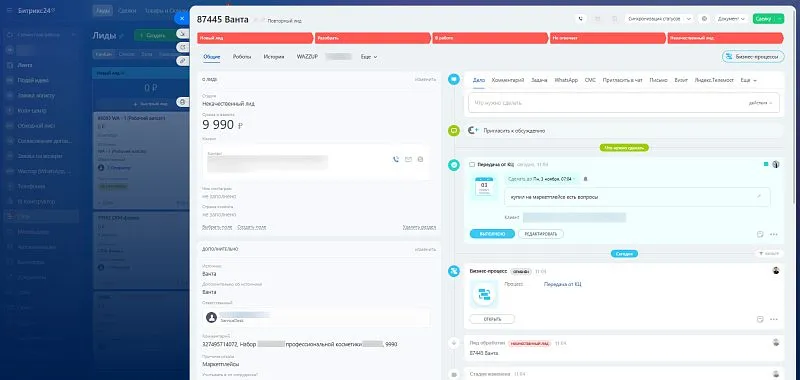This screenshot has width=800, height=380.
Task: Select the Яндекс.Телемост timeline tab
Action: point(714,81)
